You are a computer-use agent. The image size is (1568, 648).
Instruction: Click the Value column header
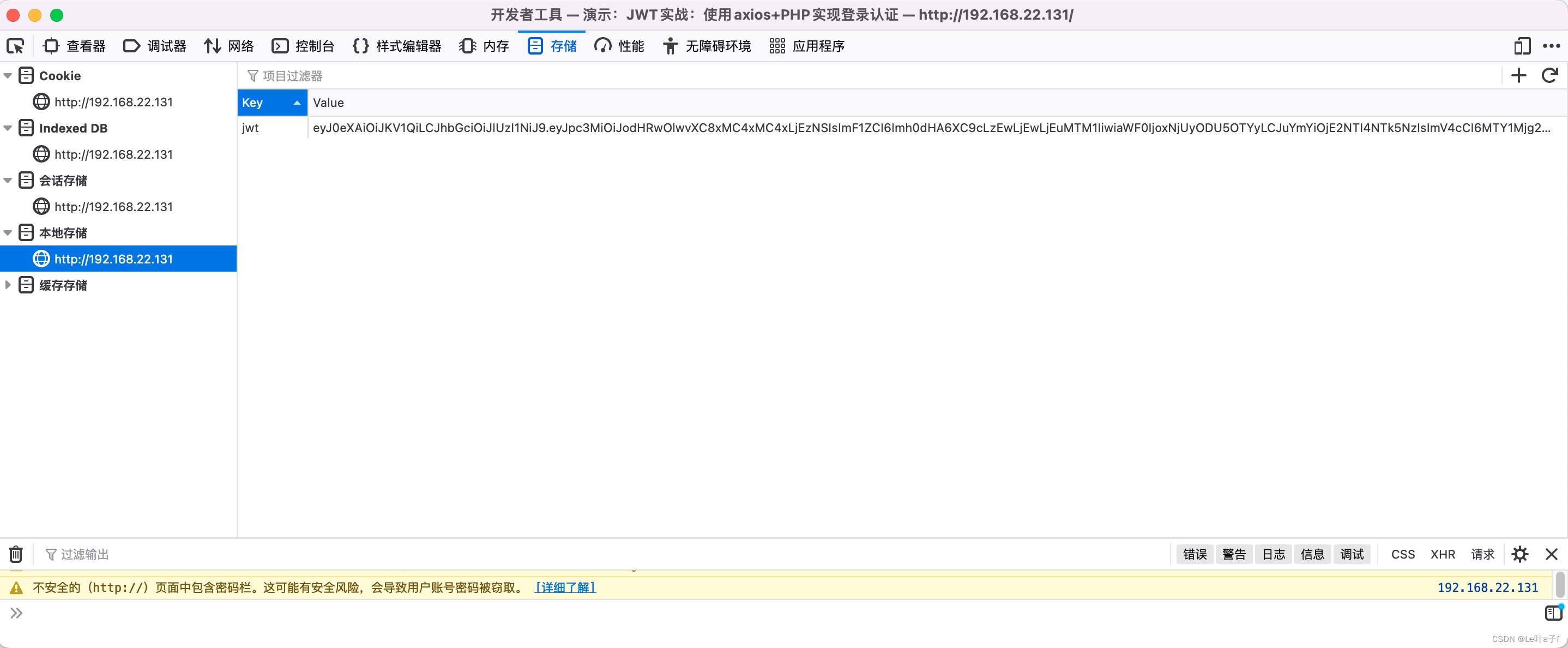(x=937, y=103)
